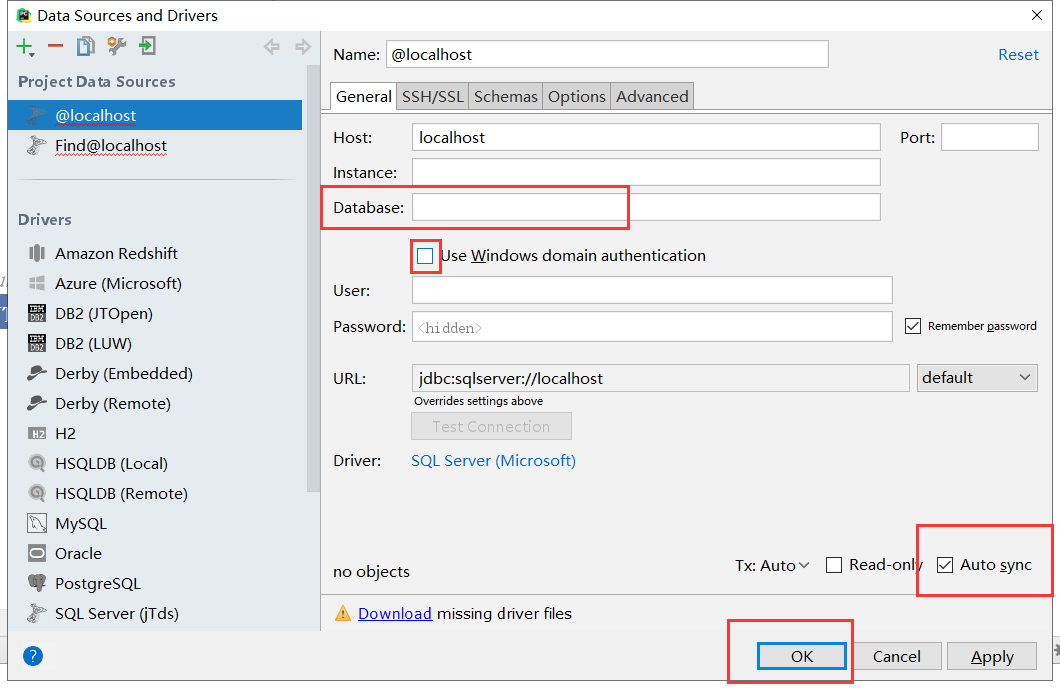1060x688 pixels.
Task: Select the MySQL driver in the Drivers list
Action: (x=77, y=523)
